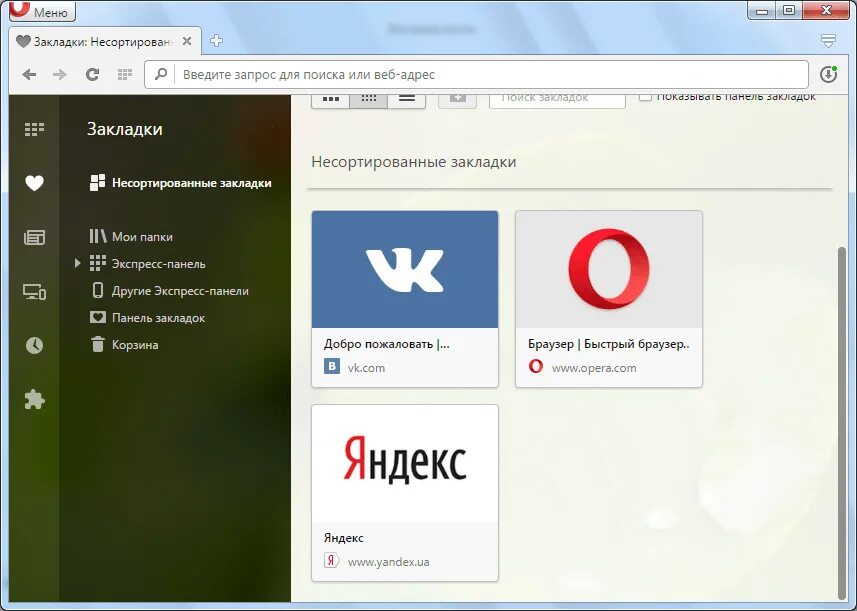Switch to large thumbnails view

point(331,99)
